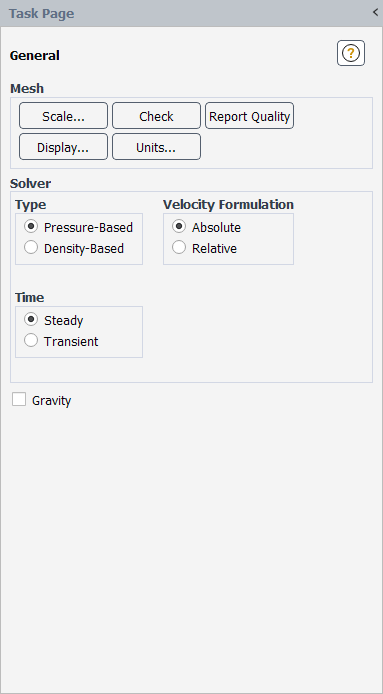Click the Time group label

tap(30, 297)
